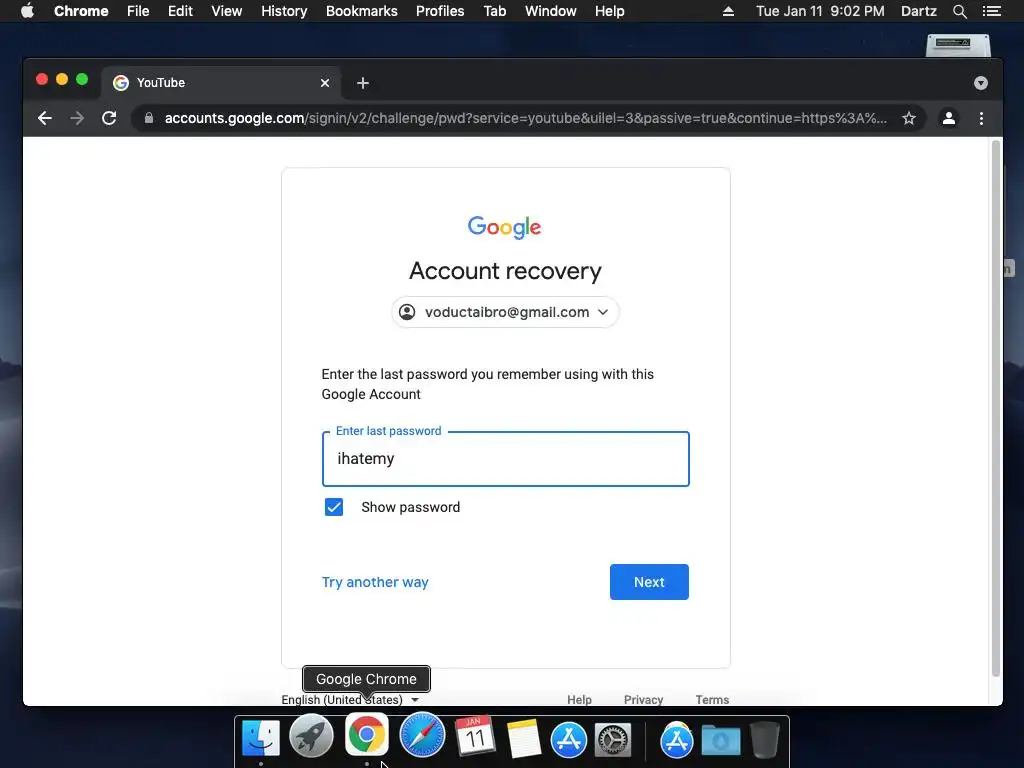The height and width of the screenshot is (768, 1024).
Task: Click the page vertical scrollbar
Action: point(996,408)
